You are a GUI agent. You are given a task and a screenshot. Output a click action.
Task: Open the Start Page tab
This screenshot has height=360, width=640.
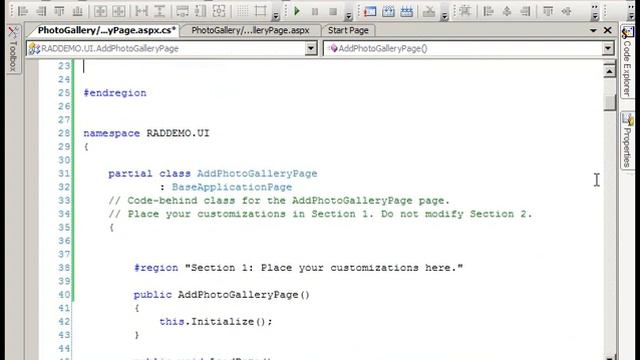click(x=348, y=30)
